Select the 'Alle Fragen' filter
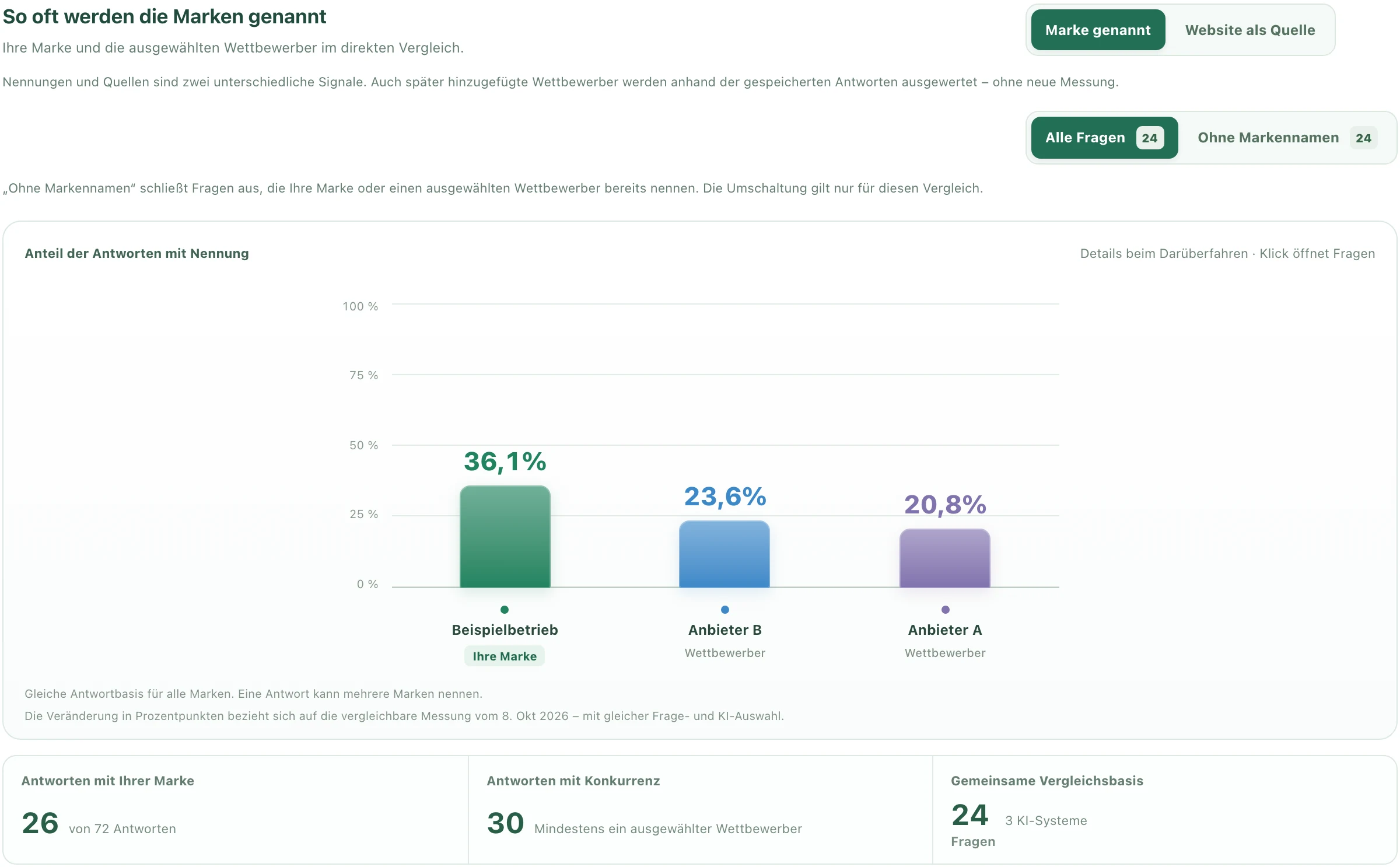Viewport: 1400px width, 867px height. point(1104,138)
